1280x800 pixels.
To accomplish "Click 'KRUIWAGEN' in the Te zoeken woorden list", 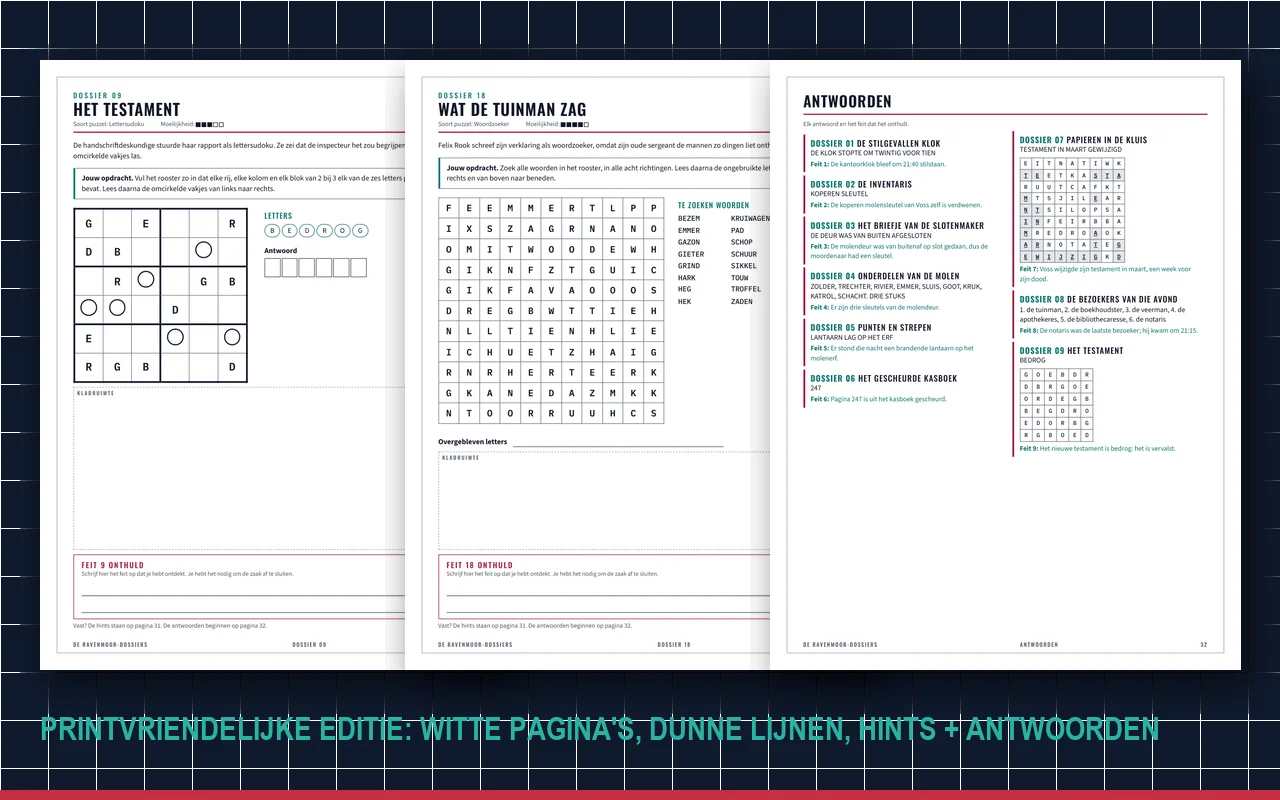I will (x=750, y=218).
